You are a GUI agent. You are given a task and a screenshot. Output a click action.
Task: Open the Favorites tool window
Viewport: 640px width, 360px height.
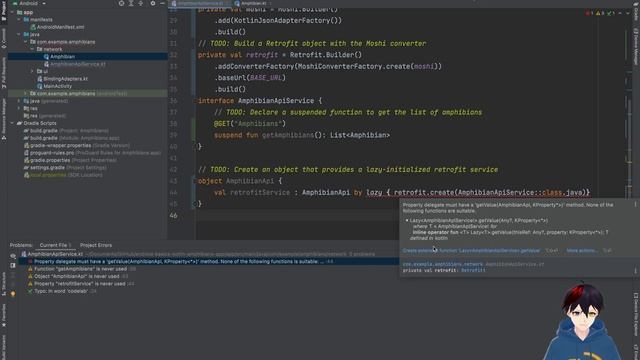pos(4,315)
